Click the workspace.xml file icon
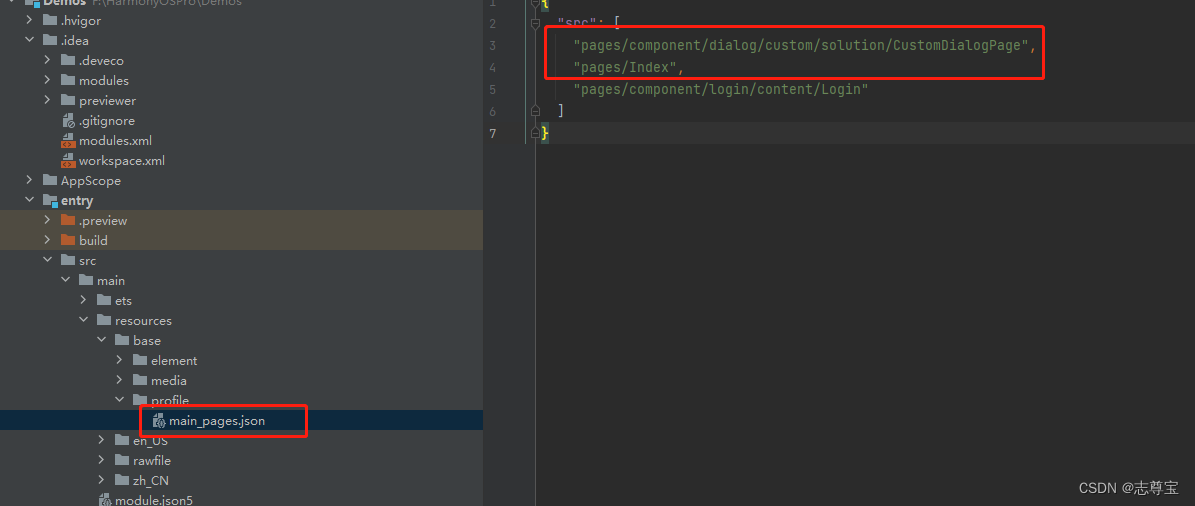Image resolution: width=1195 pixels, height=506 pixels. tap(68, 161)
